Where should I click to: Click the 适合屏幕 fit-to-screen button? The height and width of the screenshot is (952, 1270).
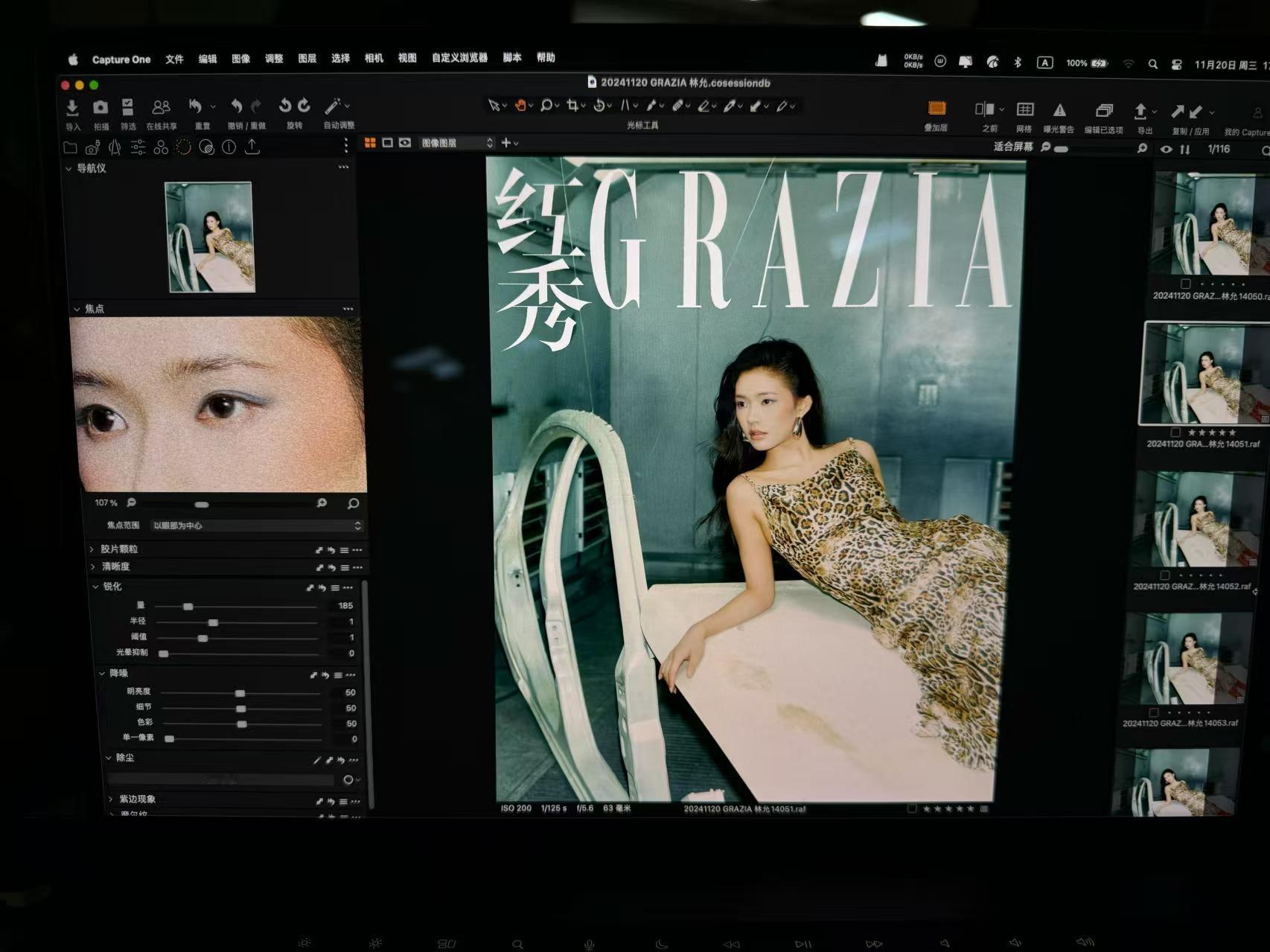click(x=1013, y=147)
